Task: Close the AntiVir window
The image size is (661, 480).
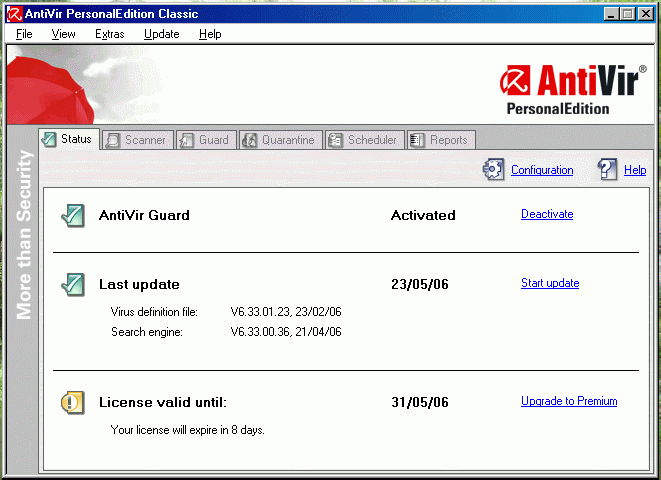Action: click(646, 14)
